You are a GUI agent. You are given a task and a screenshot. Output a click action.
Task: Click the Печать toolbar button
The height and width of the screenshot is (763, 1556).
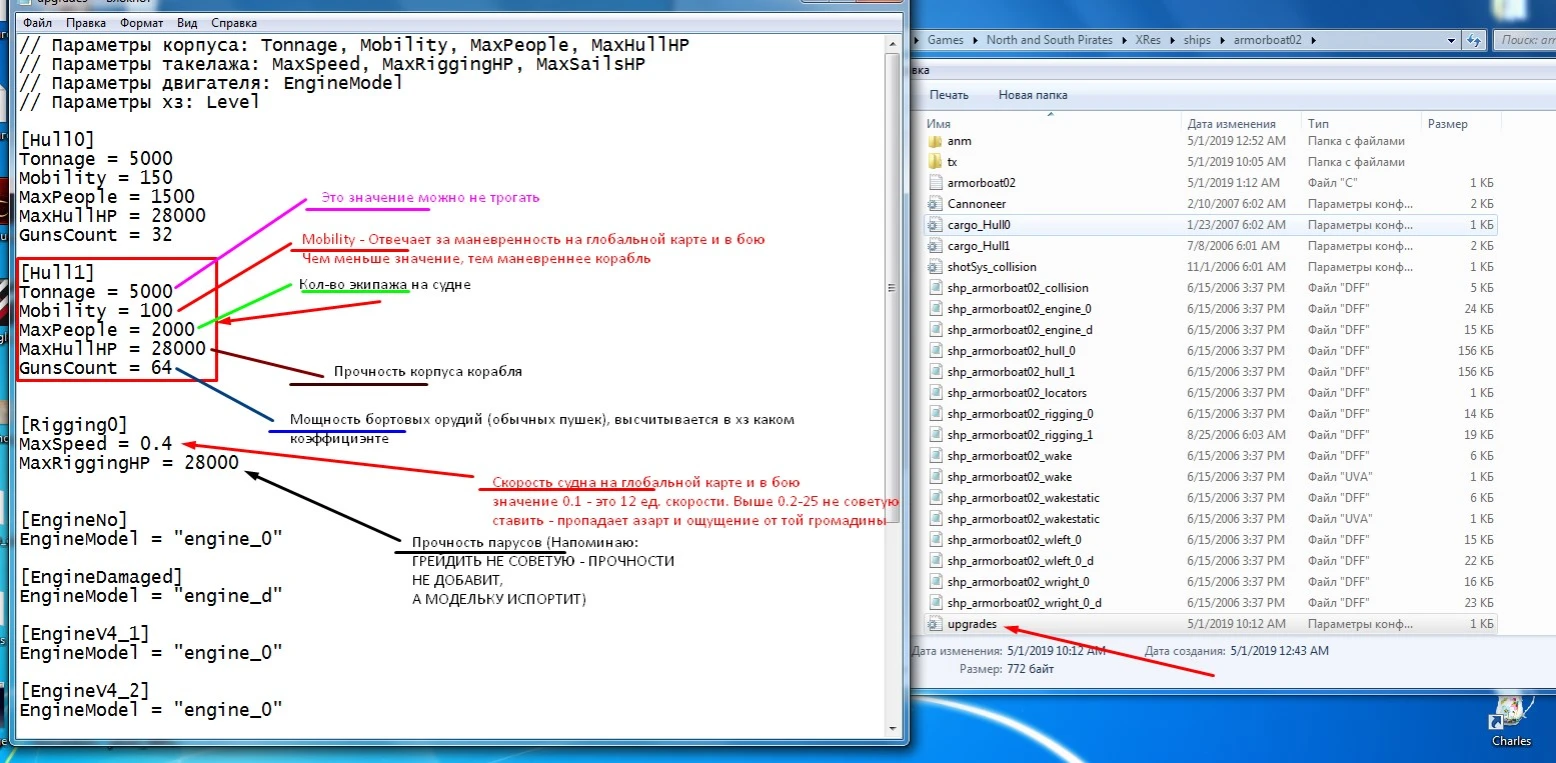[x=948, y=95]
